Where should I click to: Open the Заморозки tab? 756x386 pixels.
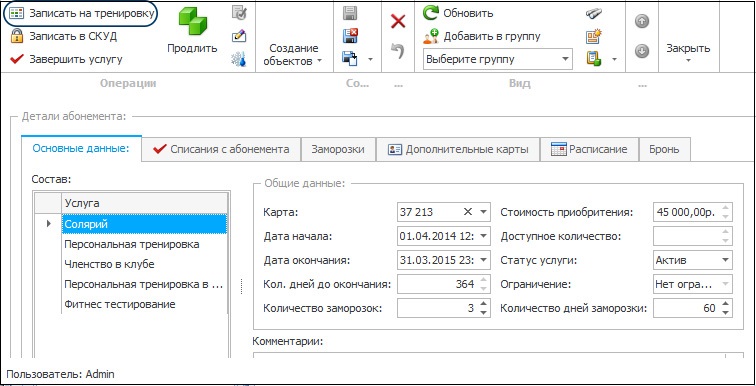[x=338, y=149]
